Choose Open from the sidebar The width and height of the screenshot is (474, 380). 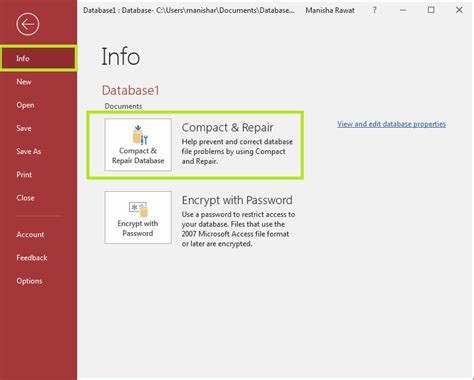click(x=25, y=105)
